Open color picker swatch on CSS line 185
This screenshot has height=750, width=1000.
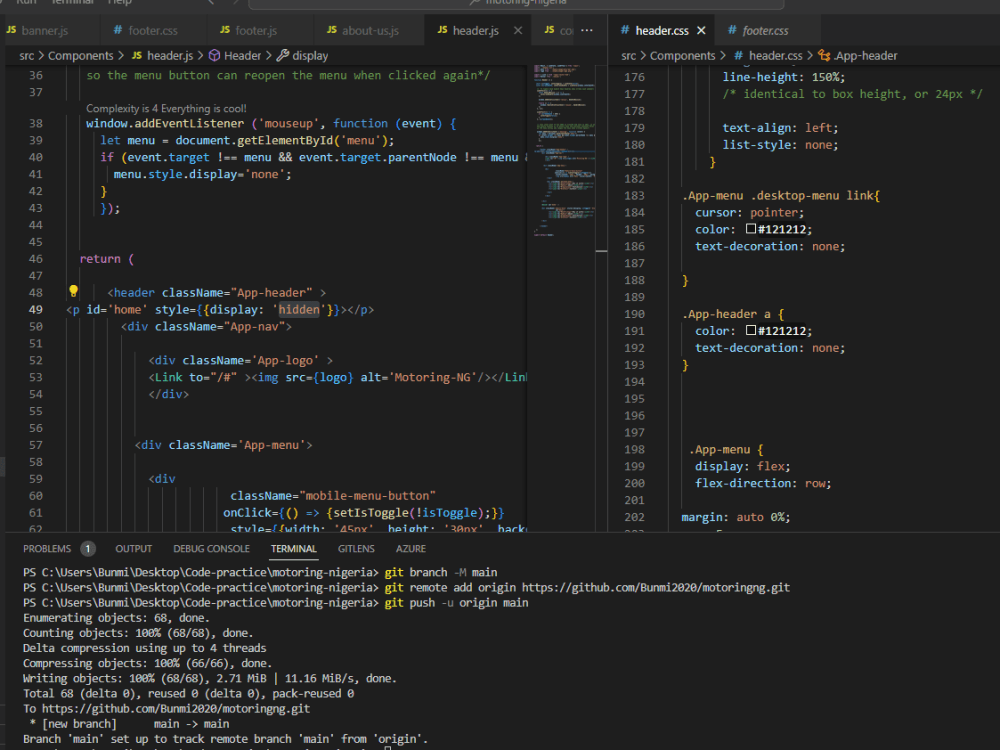751,228
